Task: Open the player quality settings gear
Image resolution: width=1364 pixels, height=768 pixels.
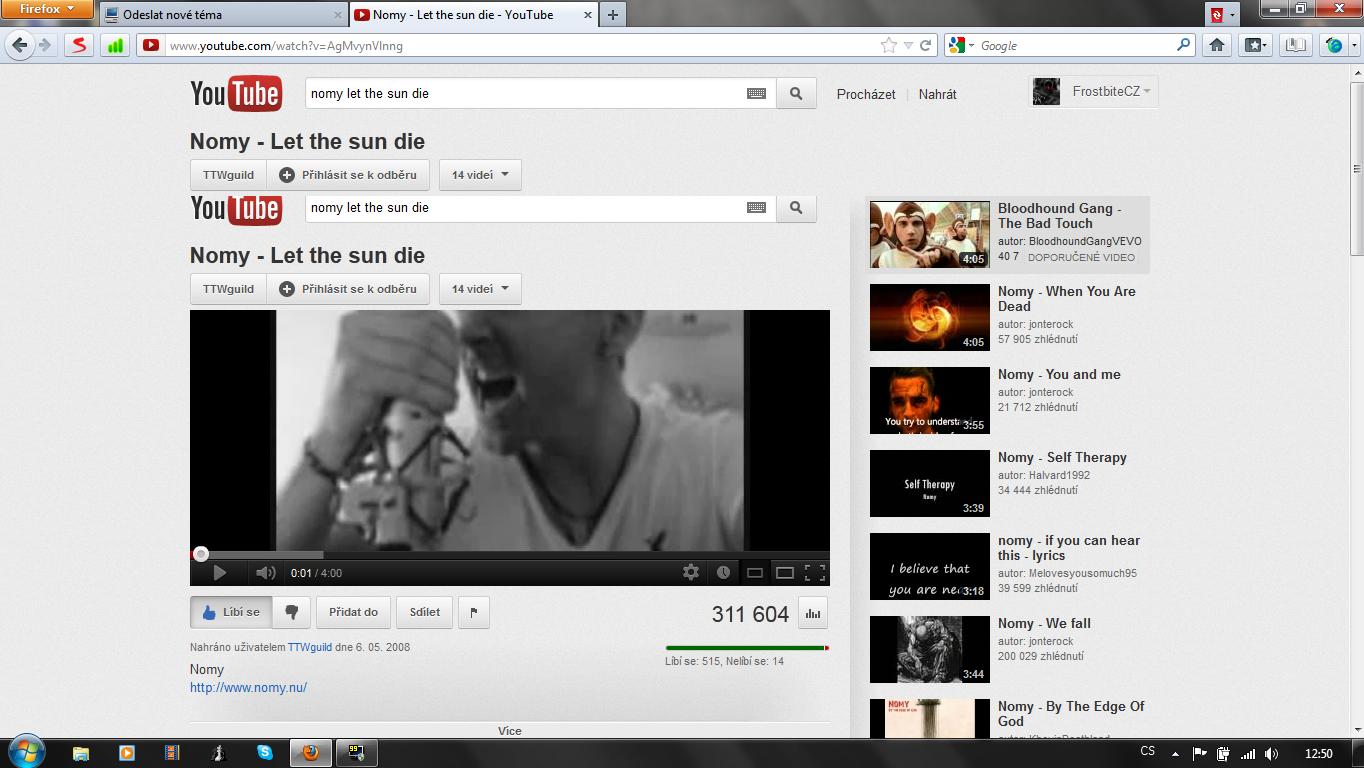Action: [x=690, y=572]
